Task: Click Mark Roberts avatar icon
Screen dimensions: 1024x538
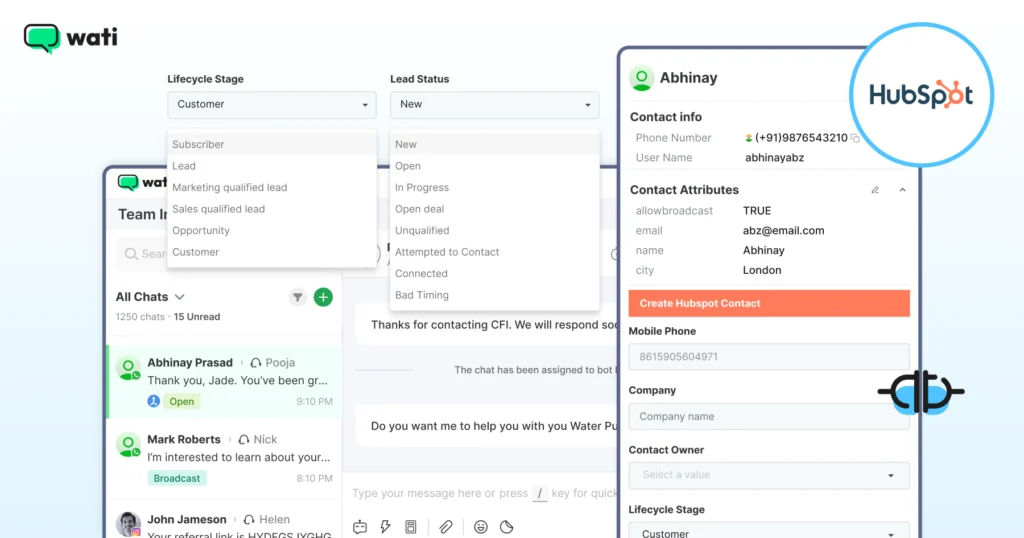Action: (128, 444)
